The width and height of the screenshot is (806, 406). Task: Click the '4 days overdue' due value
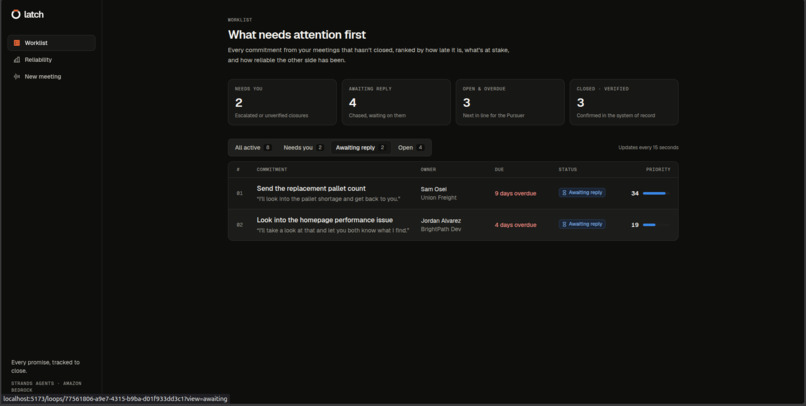[515, 225]
